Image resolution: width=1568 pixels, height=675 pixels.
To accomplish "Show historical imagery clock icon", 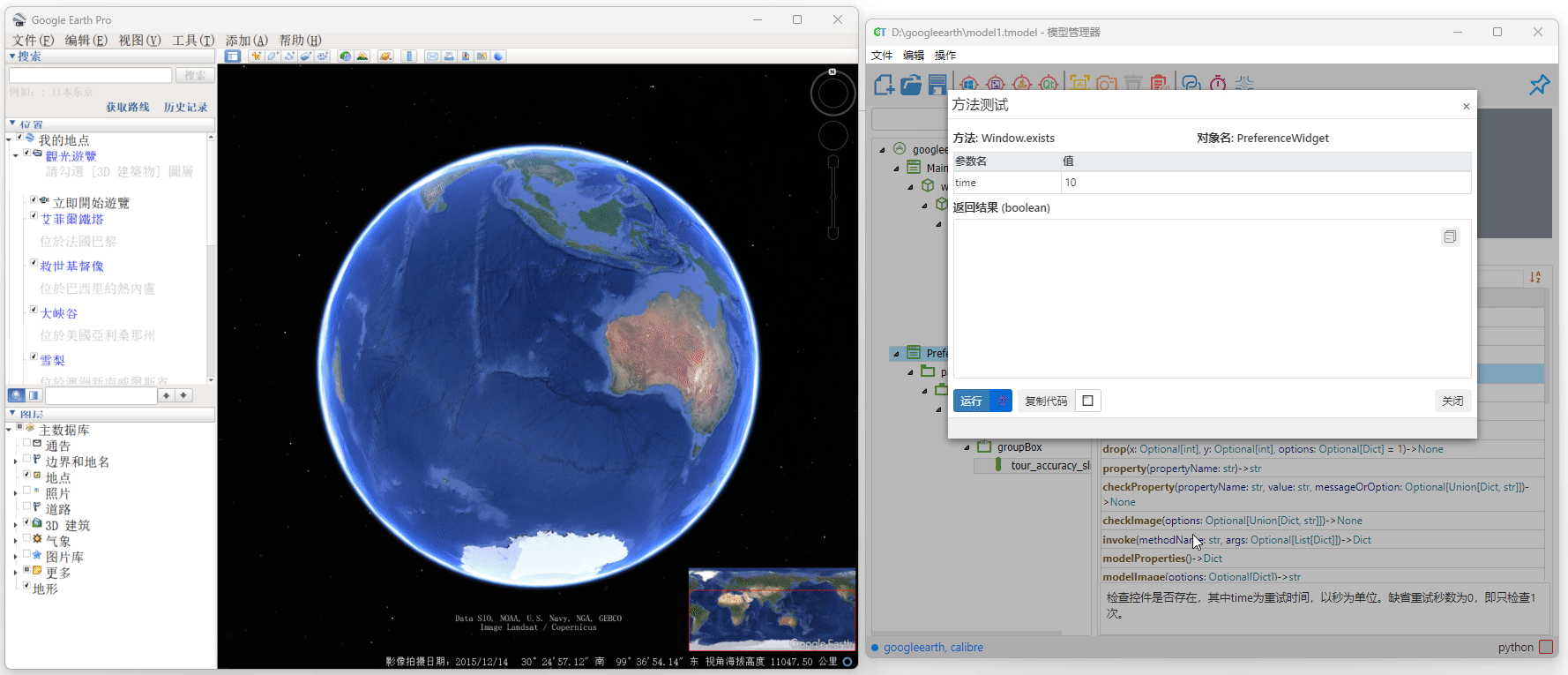I will [346, 56].
